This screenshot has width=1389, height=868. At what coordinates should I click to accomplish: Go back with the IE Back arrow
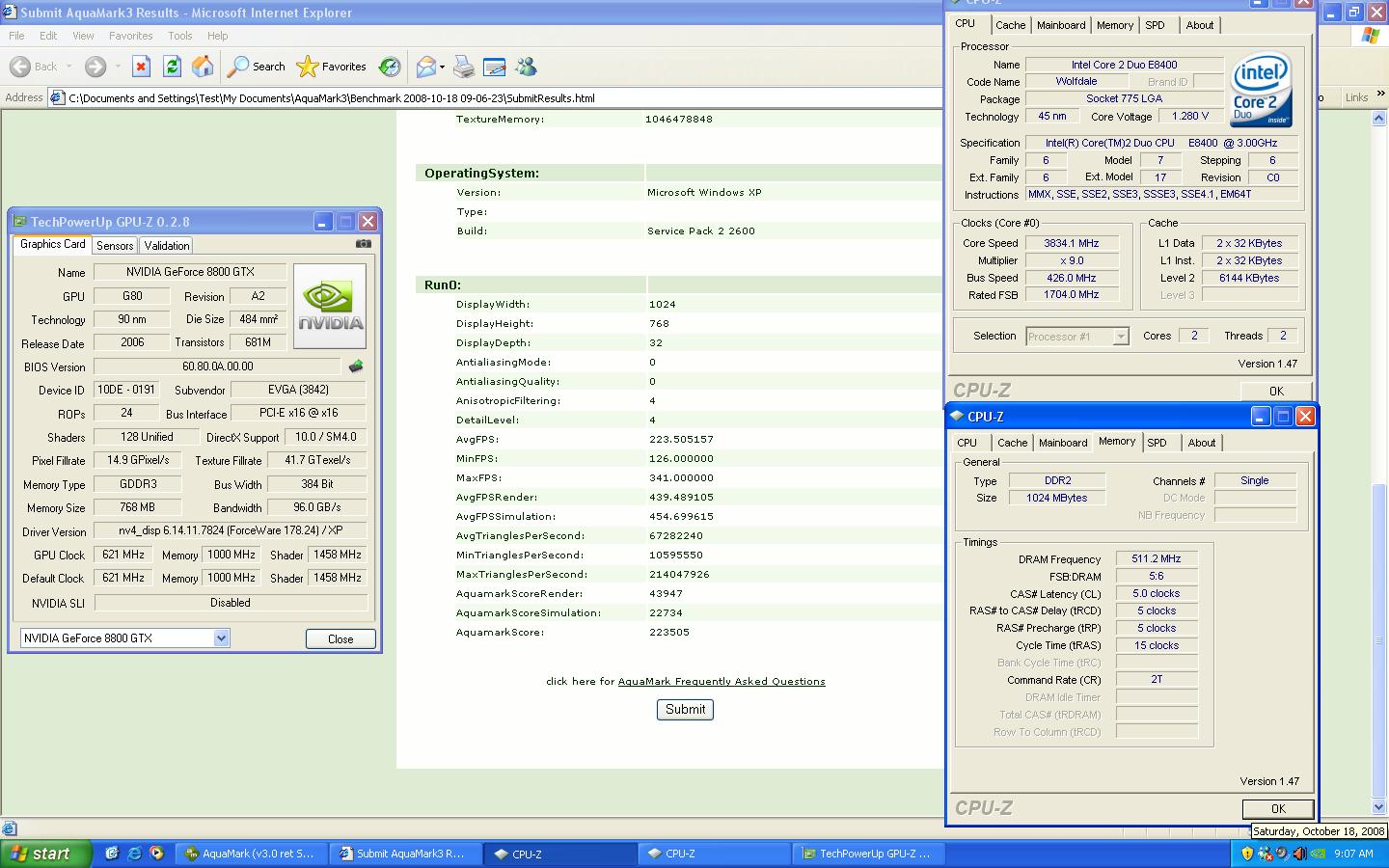click(x=20, y=67)
